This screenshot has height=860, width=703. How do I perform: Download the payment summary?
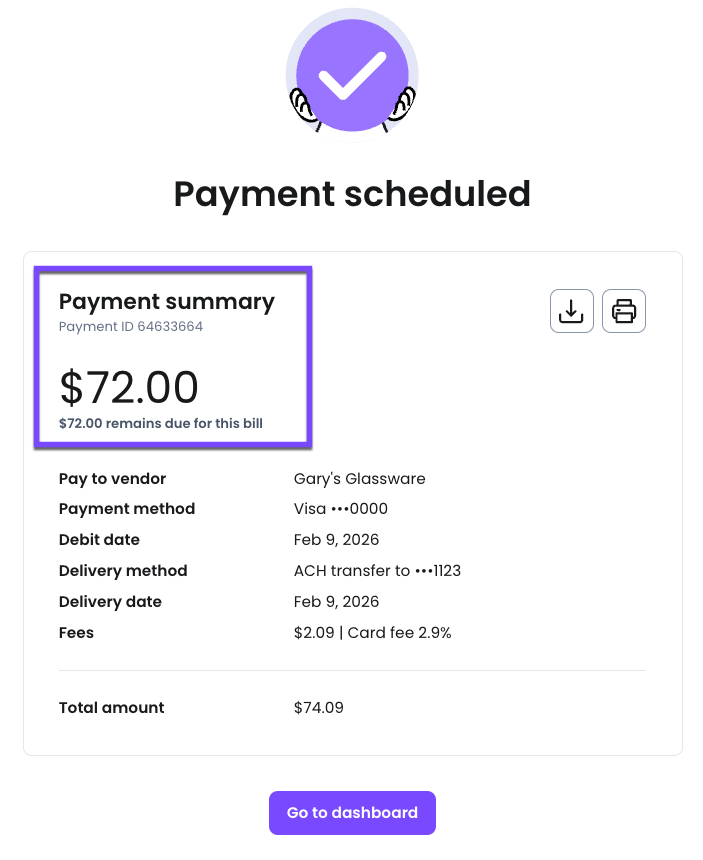click(x=572, y=311)
